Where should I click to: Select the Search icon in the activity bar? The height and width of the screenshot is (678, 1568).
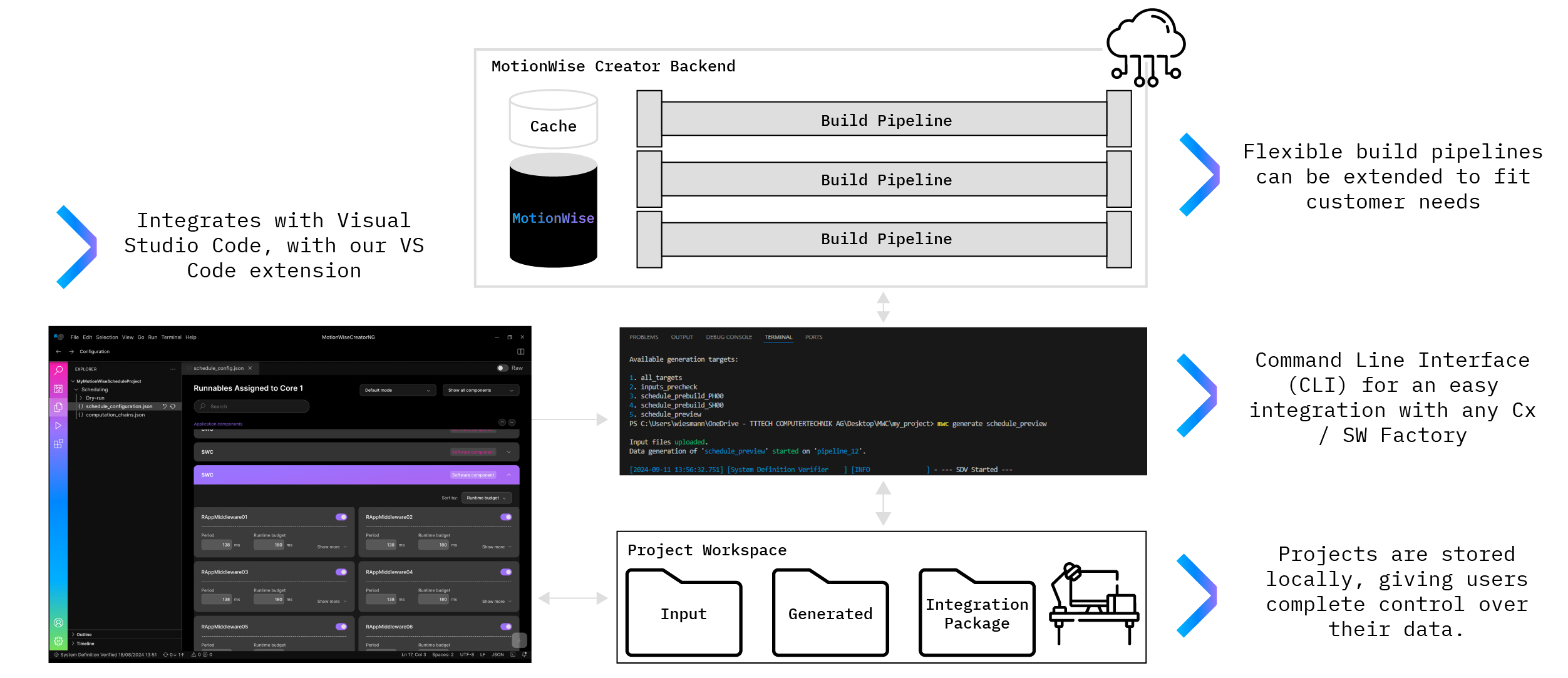coord(59,369)
